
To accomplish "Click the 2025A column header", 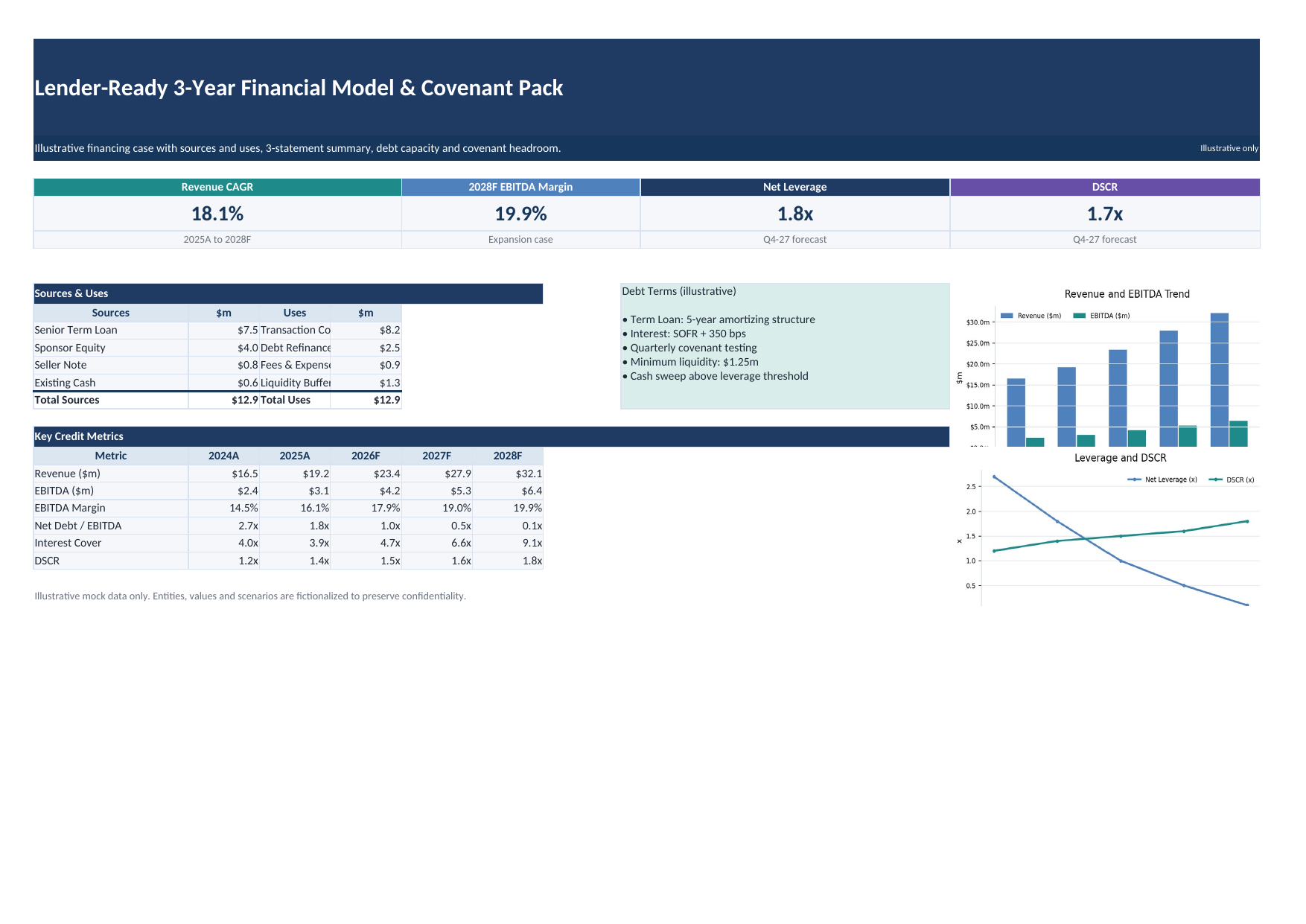I will [x=295, y=456].
